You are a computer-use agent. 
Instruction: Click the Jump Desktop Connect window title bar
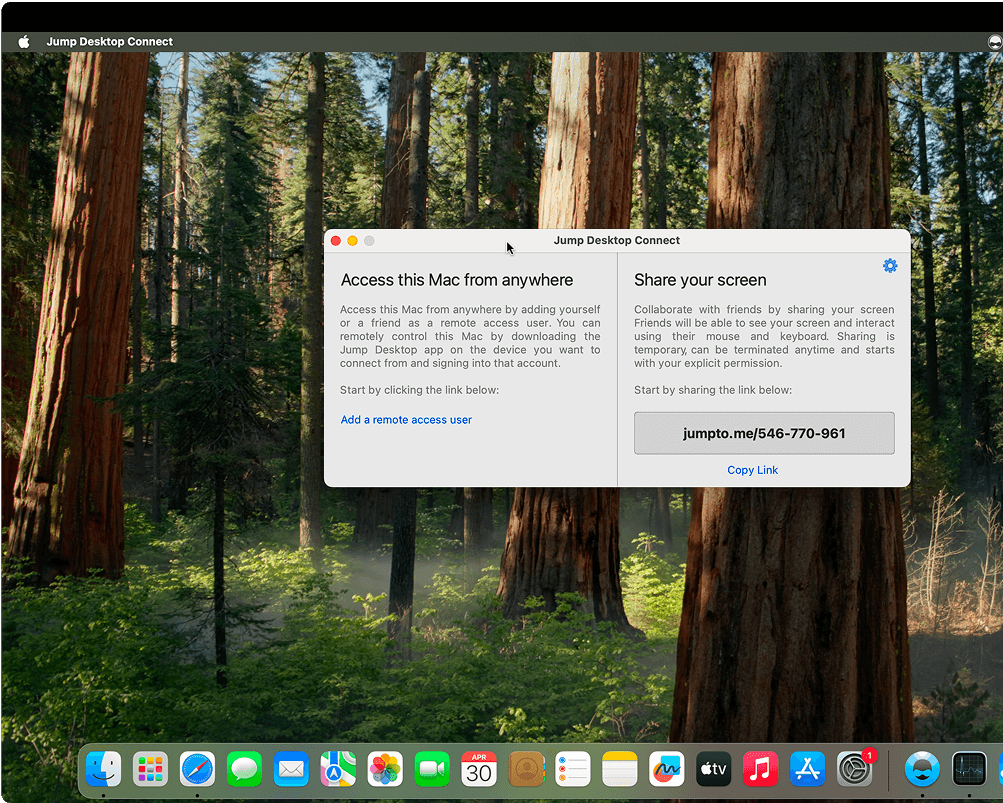[616, 241]
